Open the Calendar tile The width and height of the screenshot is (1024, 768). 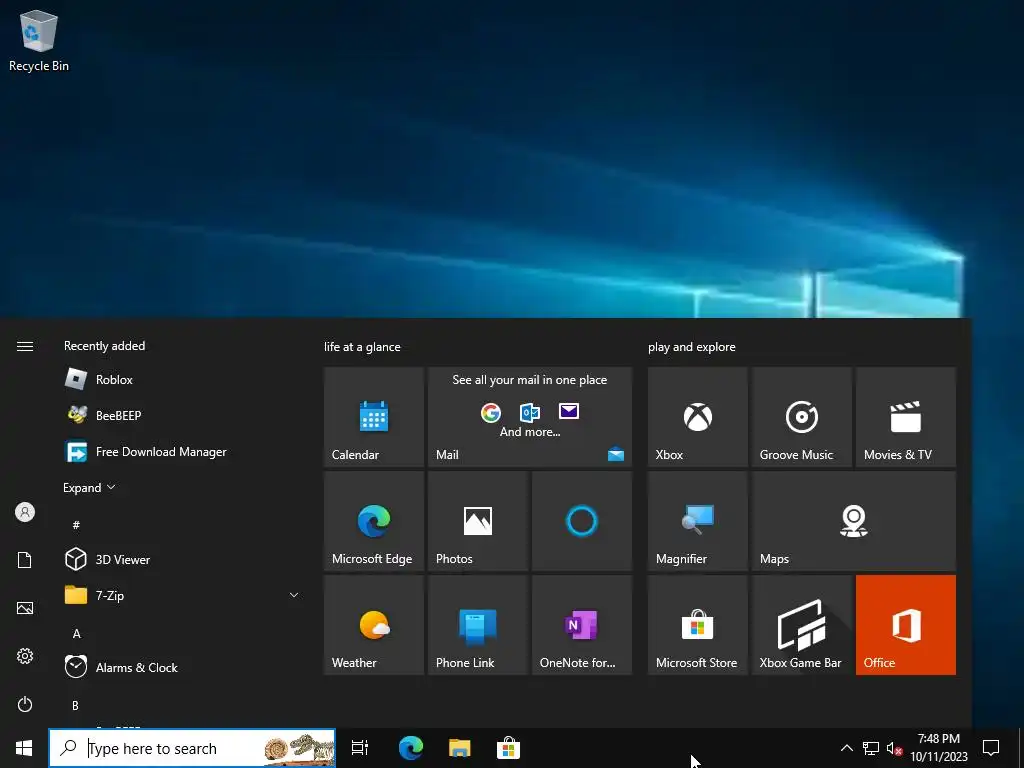pyautogui.click(x=374, y=417)
